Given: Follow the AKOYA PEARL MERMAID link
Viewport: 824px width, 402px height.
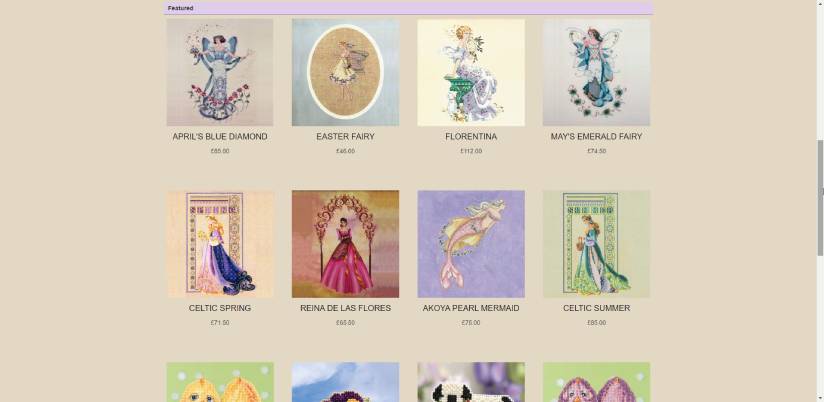Looking at the screenshot, I should pyautogui.click(x=471, y=308).
